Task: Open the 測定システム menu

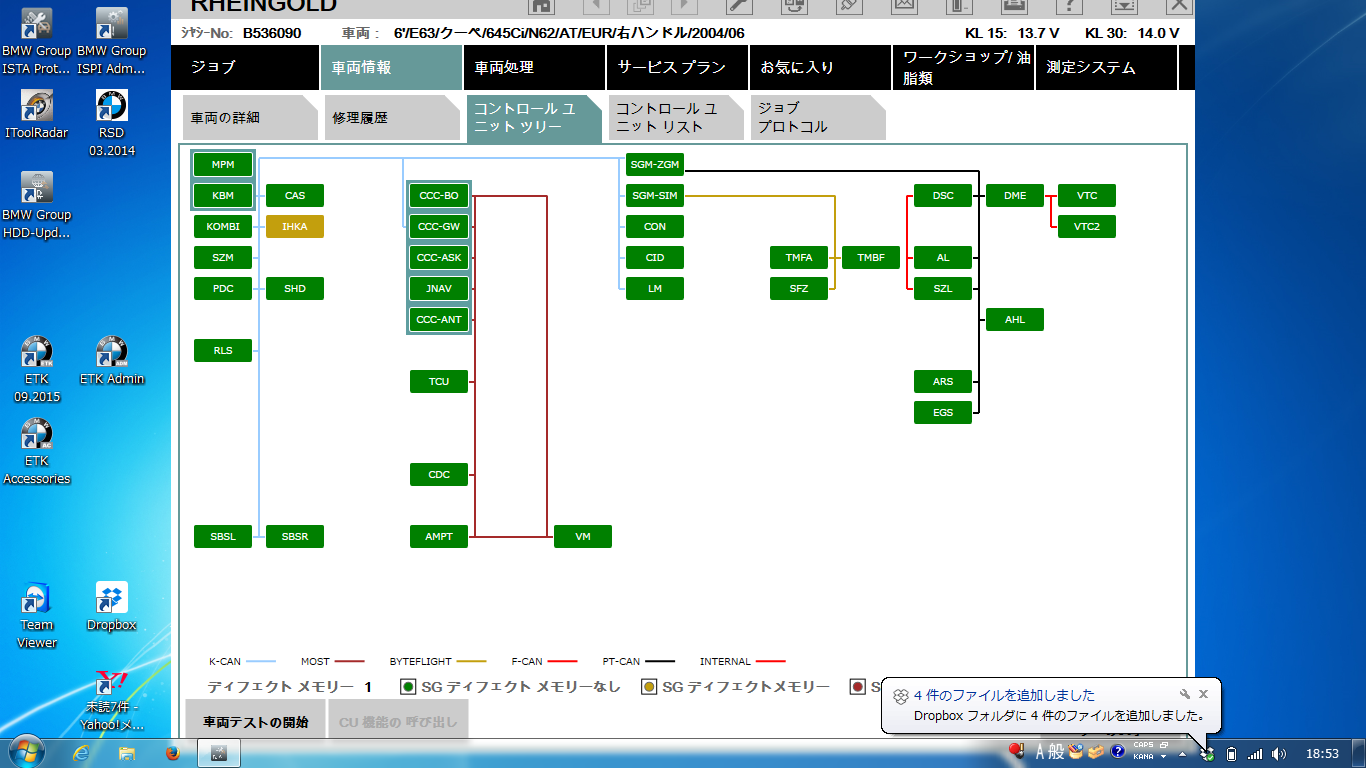Action: 1106,68
